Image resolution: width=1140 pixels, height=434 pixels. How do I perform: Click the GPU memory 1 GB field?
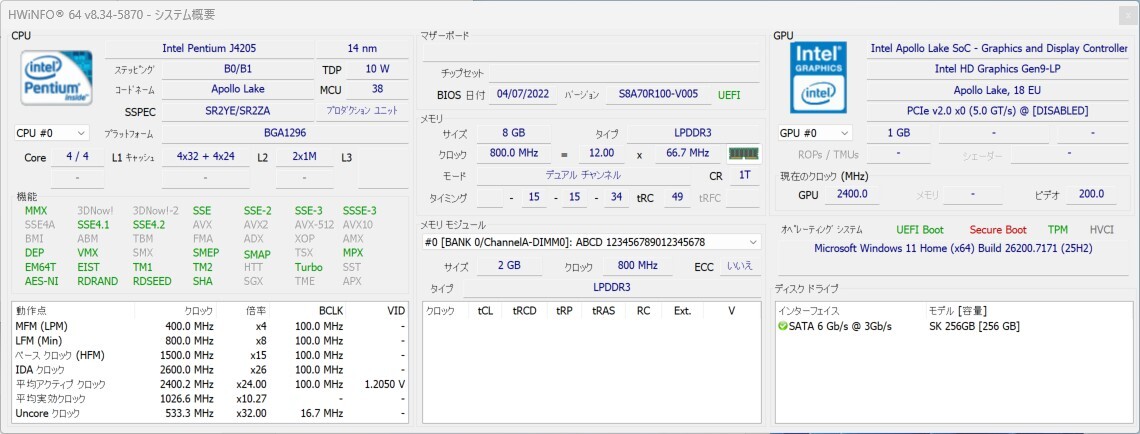pos(899,133)
